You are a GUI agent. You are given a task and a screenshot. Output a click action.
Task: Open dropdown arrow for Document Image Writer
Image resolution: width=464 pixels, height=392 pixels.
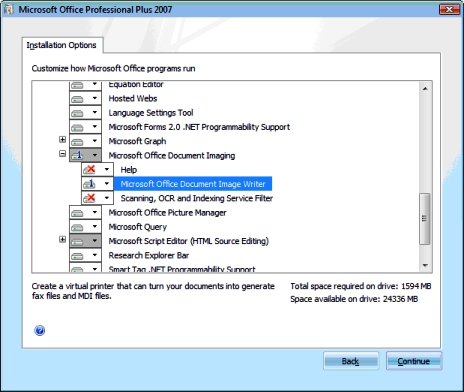pyautogui.click(x=107, y=184)
